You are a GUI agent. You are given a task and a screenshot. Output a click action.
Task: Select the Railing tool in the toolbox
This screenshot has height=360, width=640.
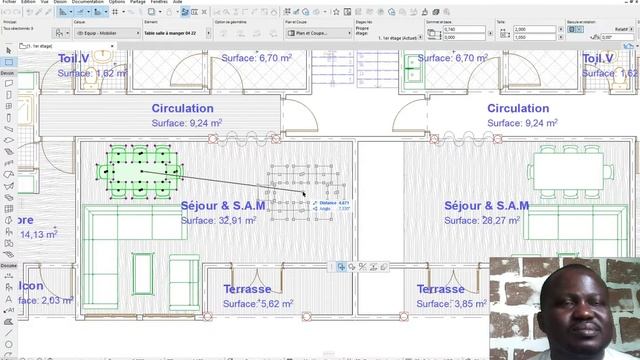(x=9, y=163)
